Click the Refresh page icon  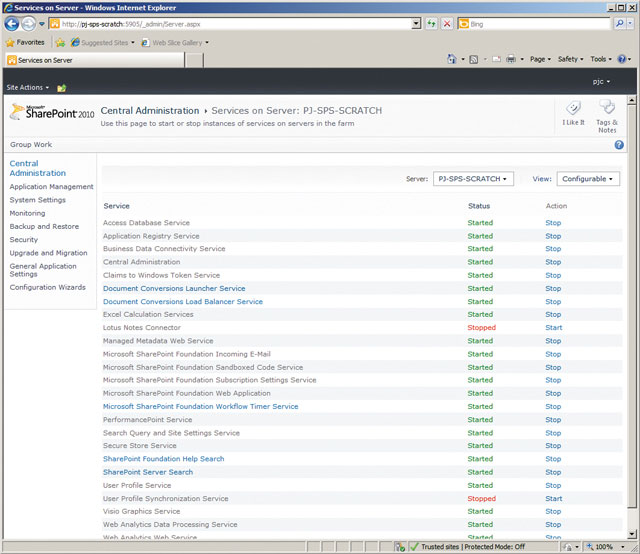[x=431, y=24]
